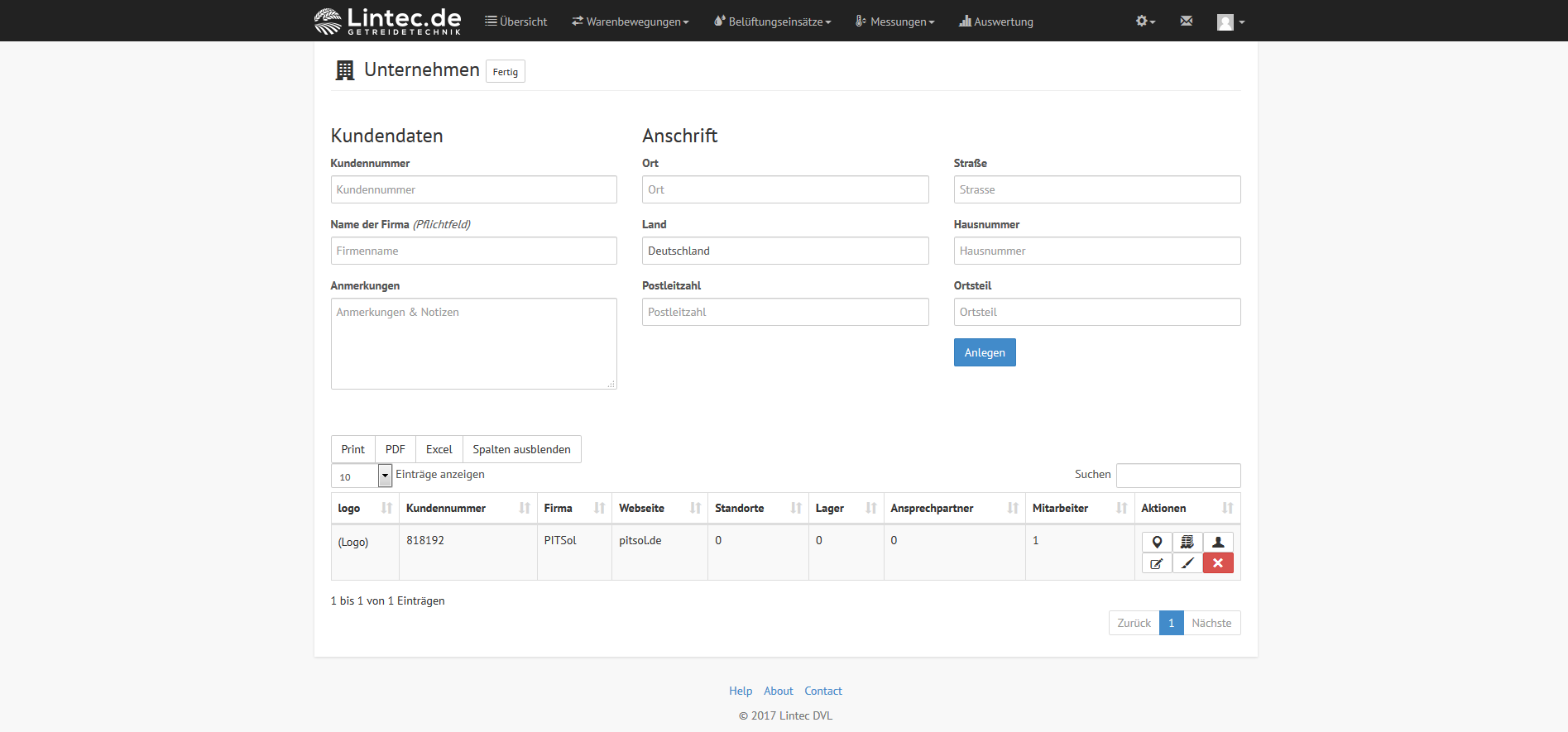1568x732 pixels.
Task: Click the Lintec.de logo
Action: (388, 21)
